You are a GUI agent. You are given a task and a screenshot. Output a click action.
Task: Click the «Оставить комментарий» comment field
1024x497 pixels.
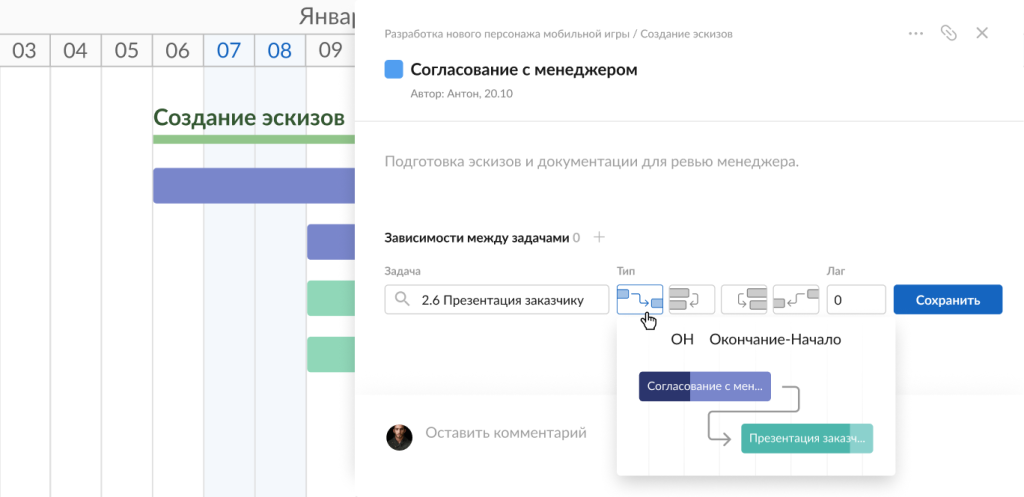(505, 432)
